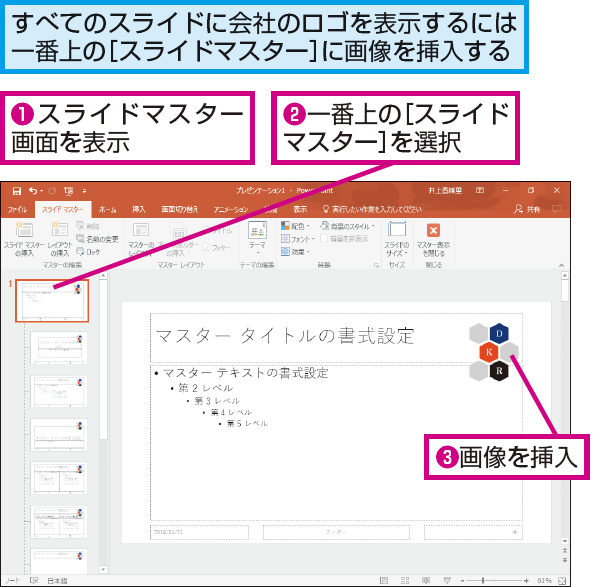Redo the last action
The width and height of the screenshot is (600, 587).
point(52,191)
